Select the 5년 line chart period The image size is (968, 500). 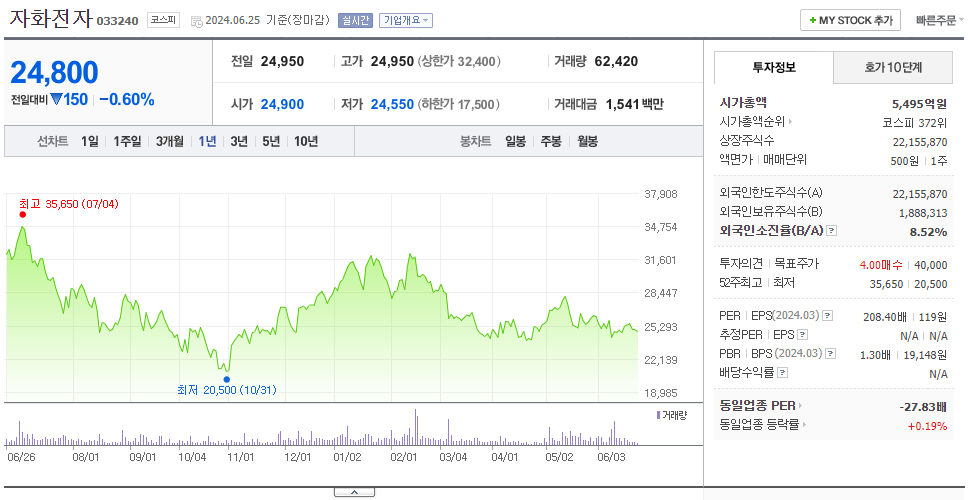click(x=271, y=141)
